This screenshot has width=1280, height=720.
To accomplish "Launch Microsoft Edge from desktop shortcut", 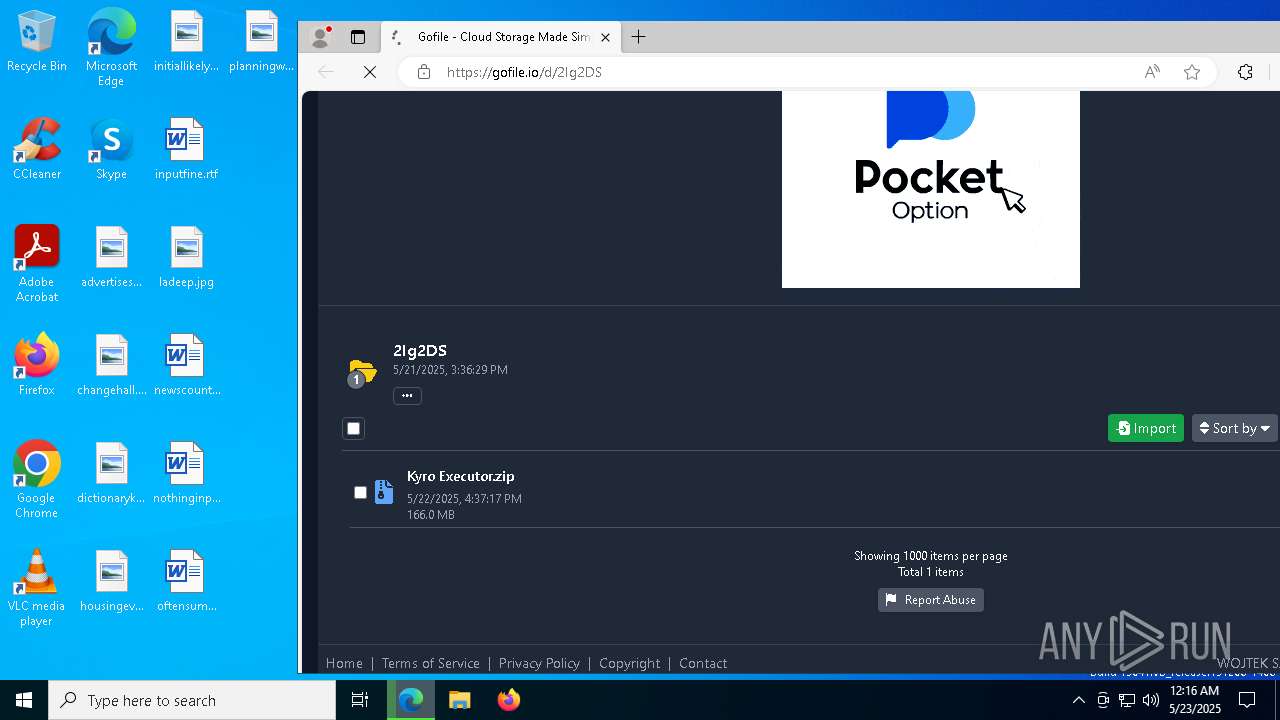I will (111, 48).
